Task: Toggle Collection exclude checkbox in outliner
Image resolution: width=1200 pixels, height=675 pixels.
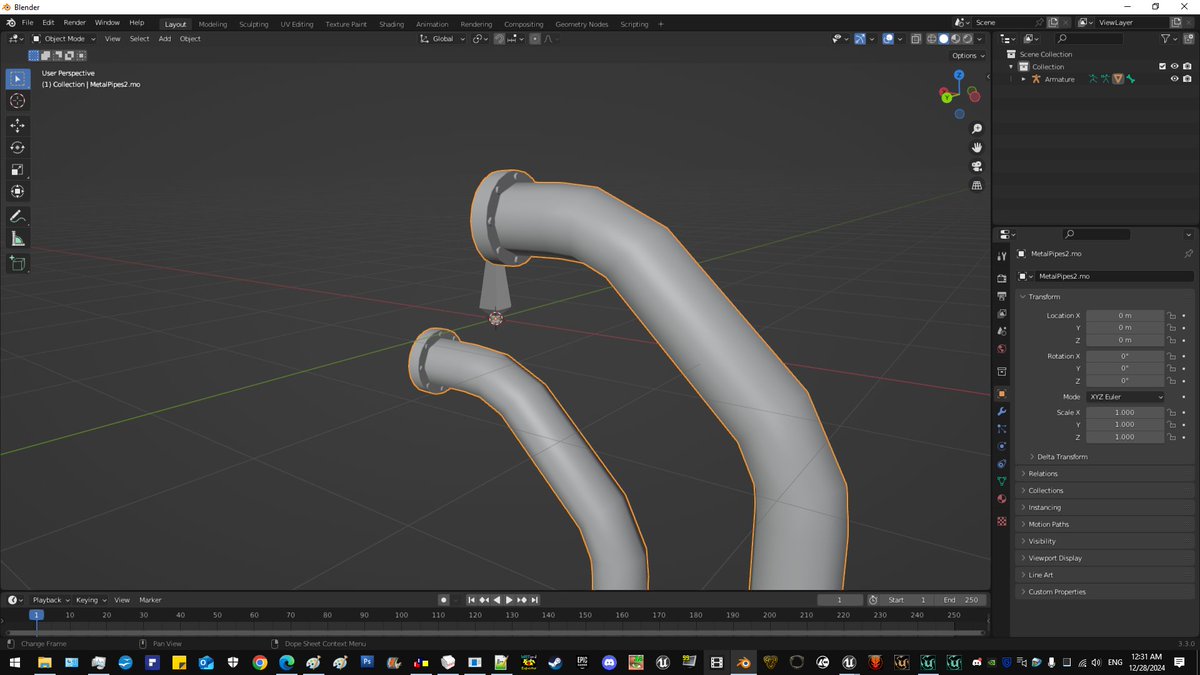Action: pos(1162,66)
